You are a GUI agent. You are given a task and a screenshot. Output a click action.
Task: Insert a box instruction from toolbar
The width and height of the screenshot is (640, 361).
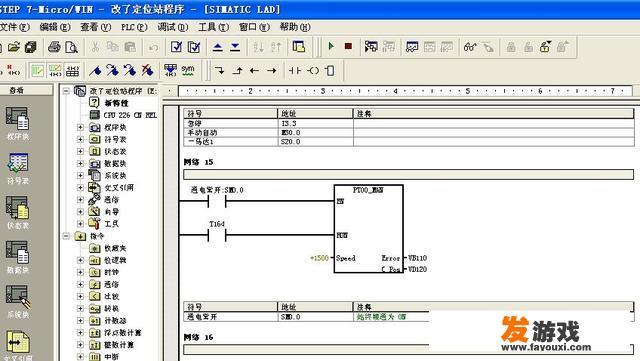pos(330,71)
